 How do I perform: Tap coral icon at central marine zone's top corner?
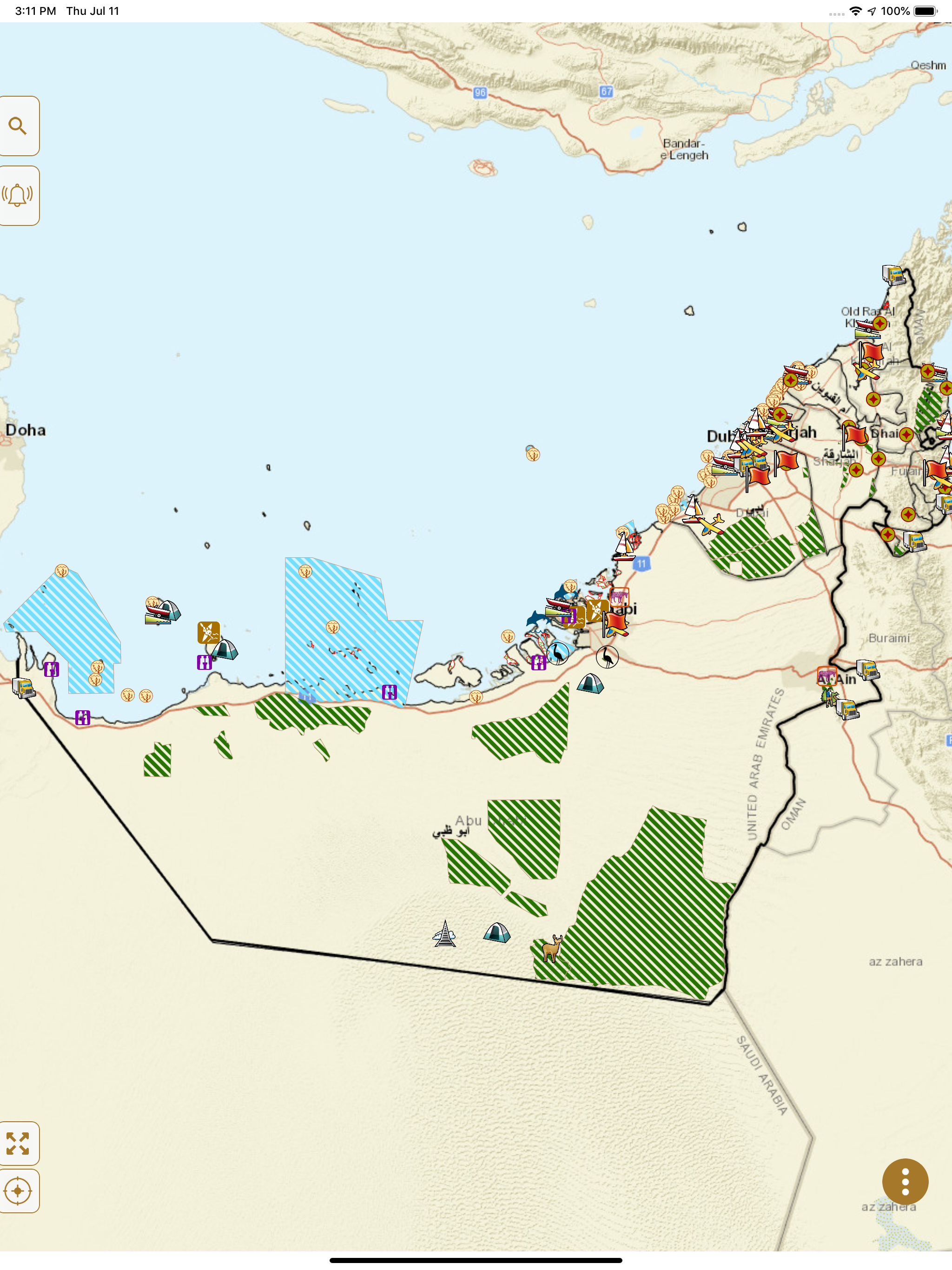pyautogui.click(x=305, y=571)
